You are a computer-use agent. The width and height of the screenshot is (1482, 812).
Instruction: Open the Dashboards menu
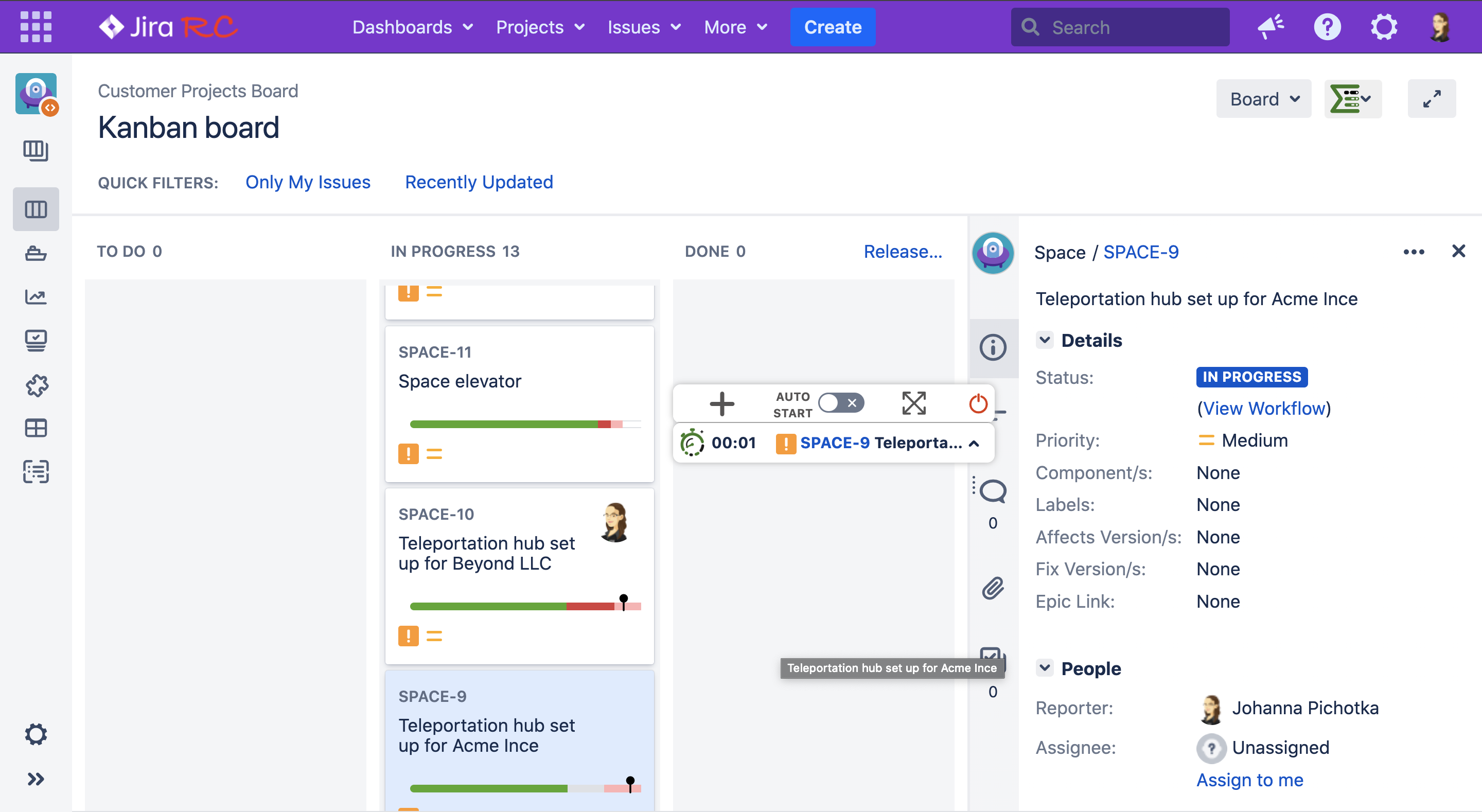click(413, 27)
